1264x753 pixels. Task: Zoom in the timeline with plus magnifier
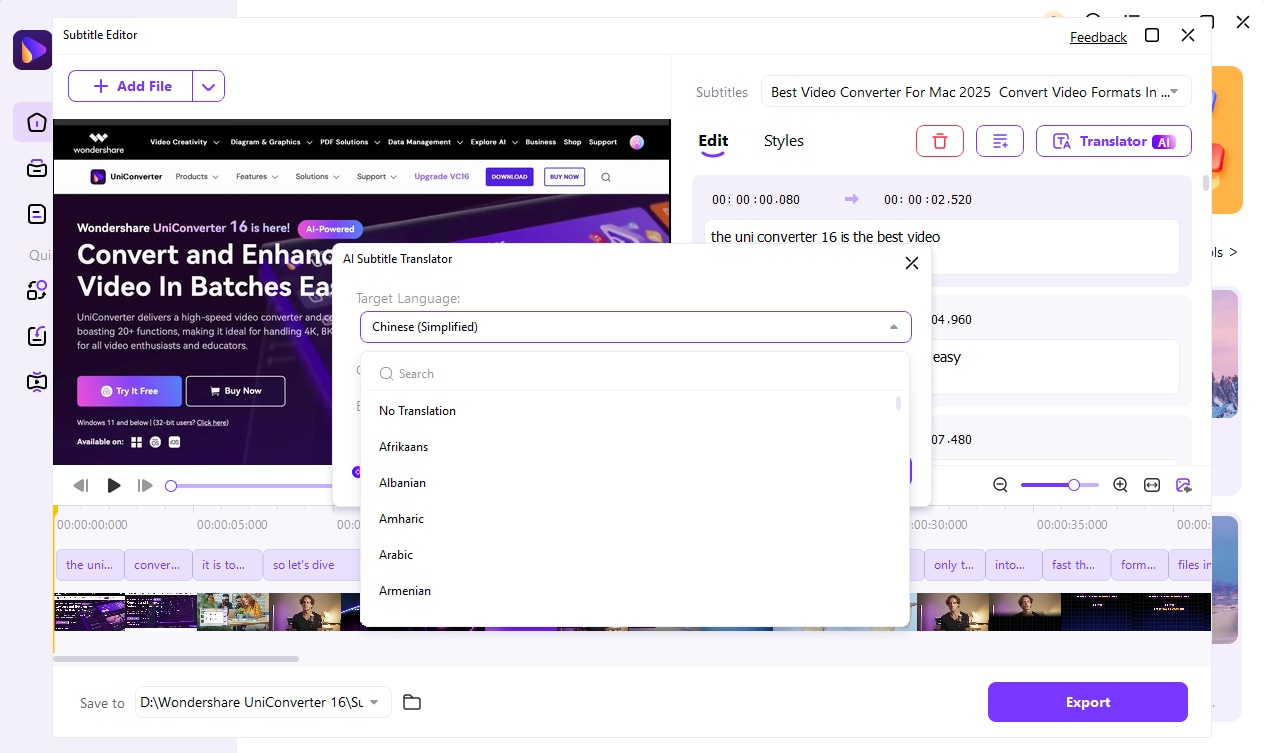tap(1120, 485)
